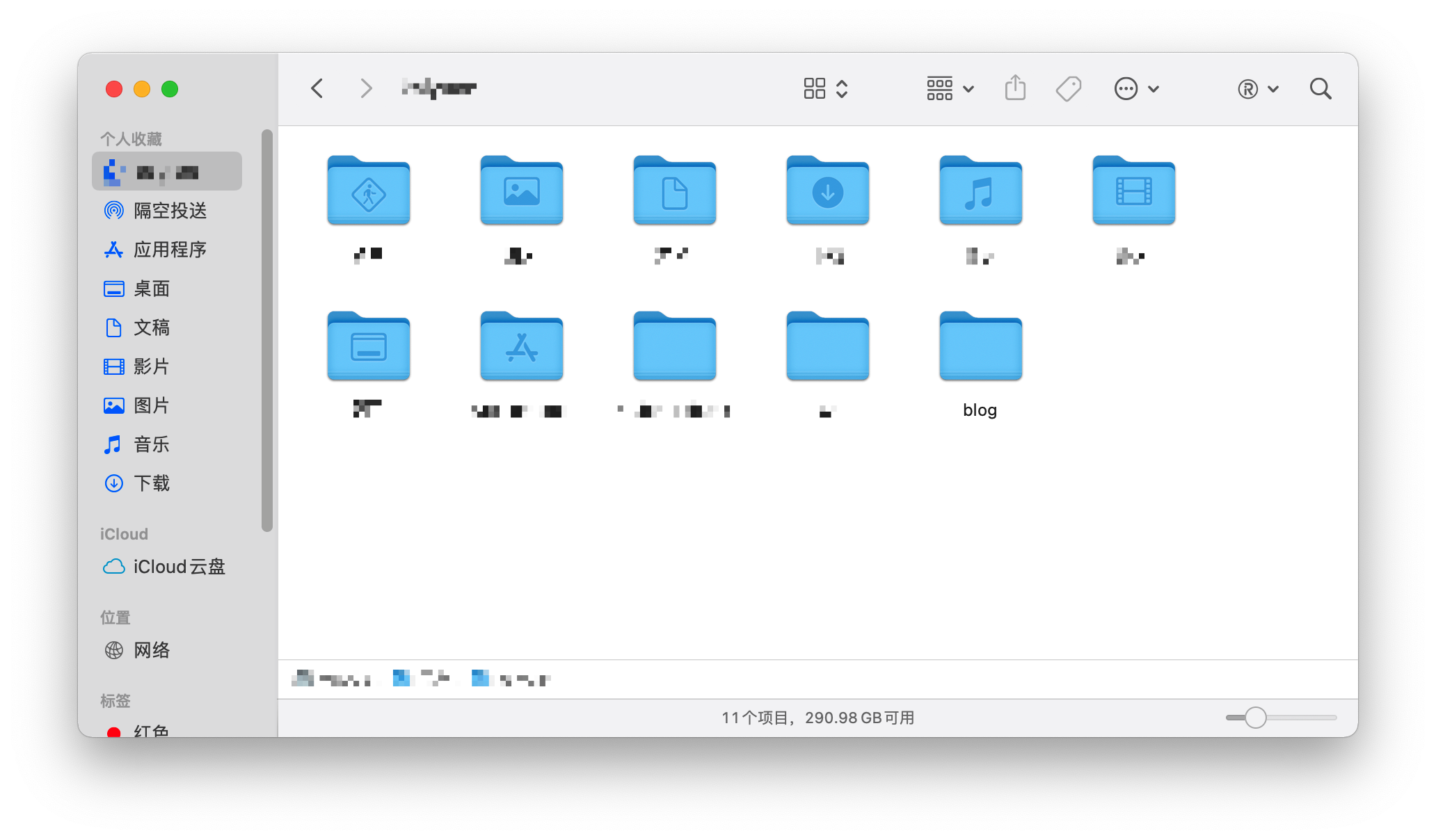Open iCloud云盘 in sidebar
This screenshot has height=840, width=1436.
(178, 567)
